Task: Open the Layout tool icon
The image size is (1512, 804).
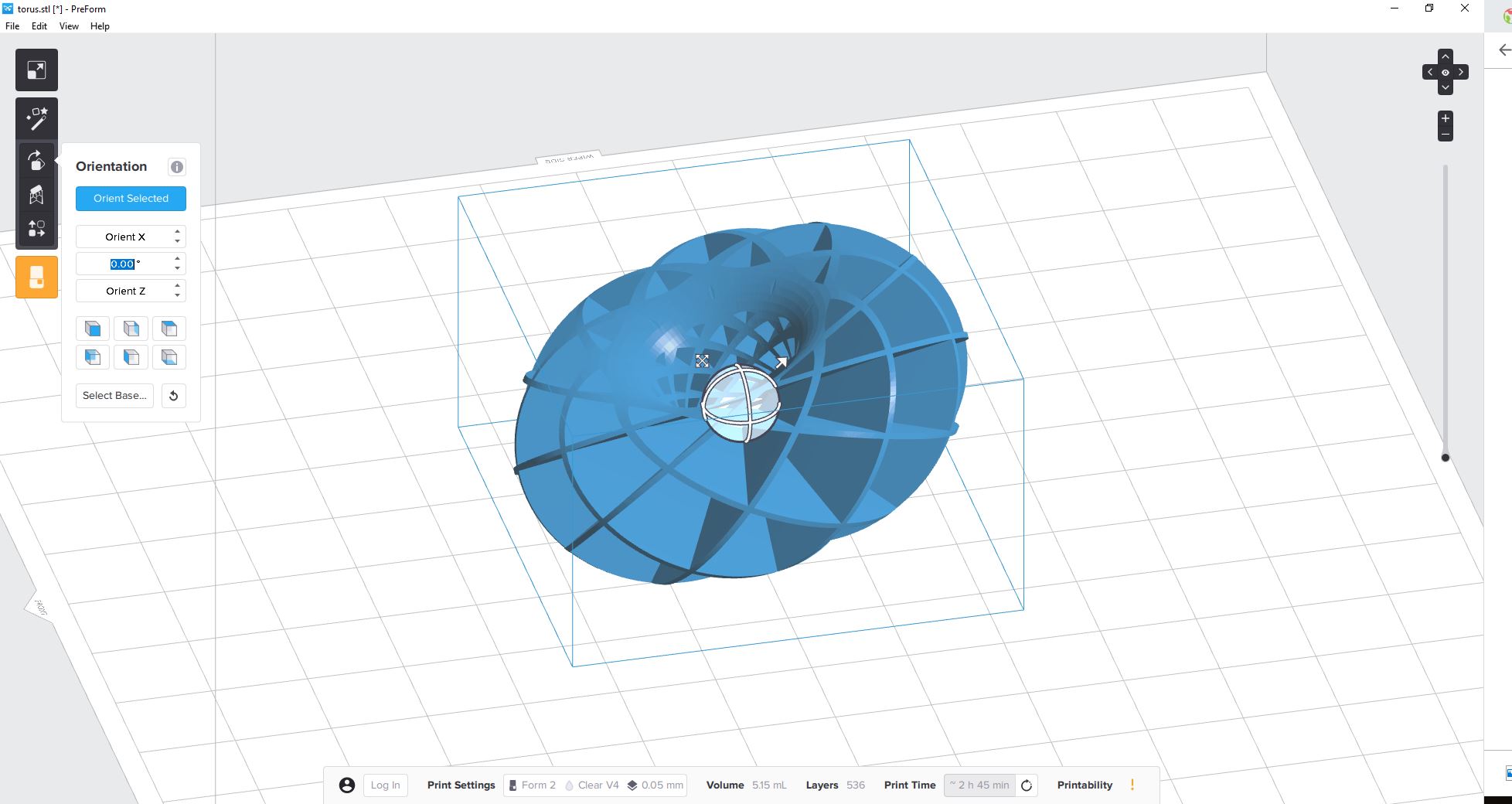Action: (x=36, y=229)
